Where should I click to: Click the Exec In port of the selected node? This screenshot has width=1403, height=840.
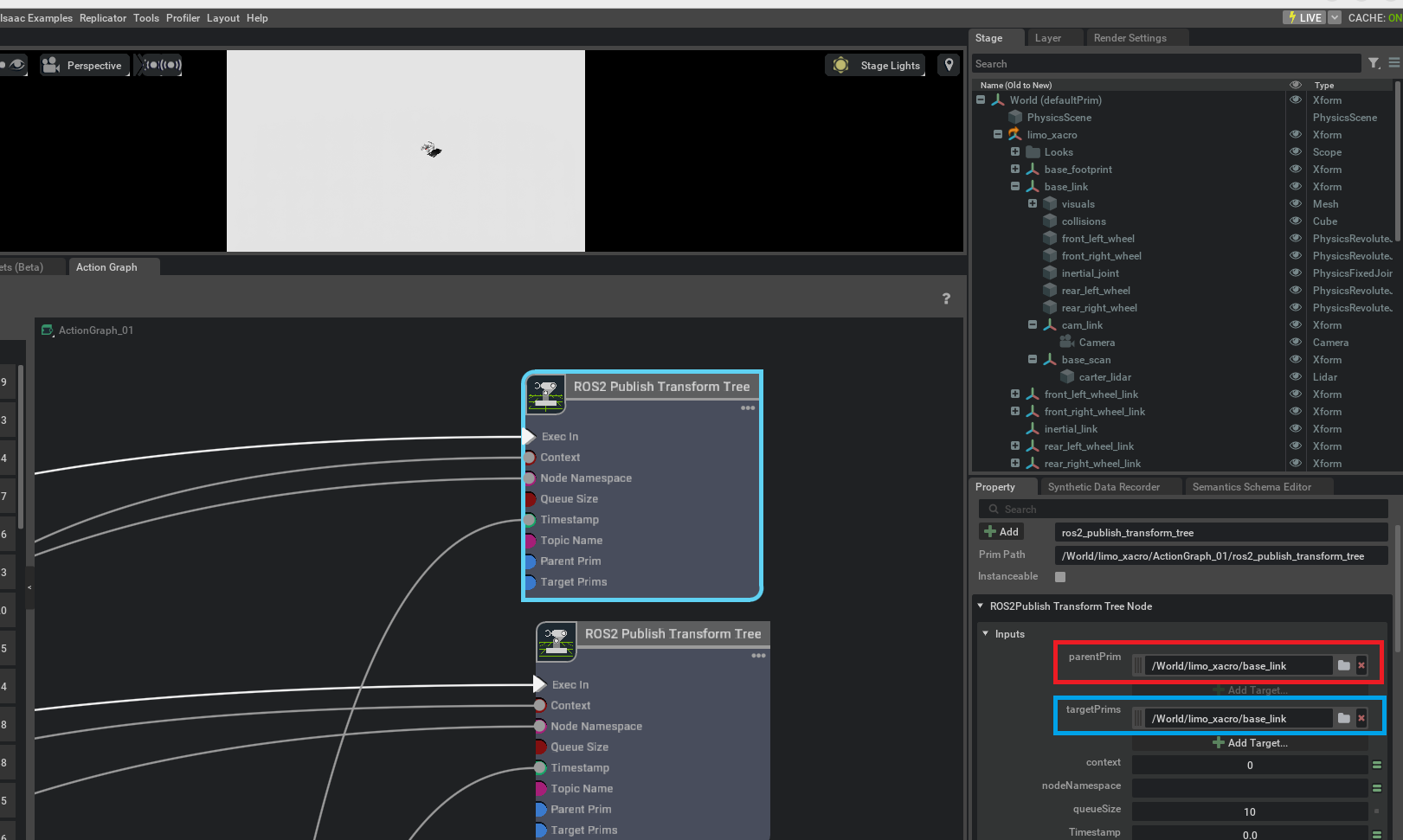(529, 437)
